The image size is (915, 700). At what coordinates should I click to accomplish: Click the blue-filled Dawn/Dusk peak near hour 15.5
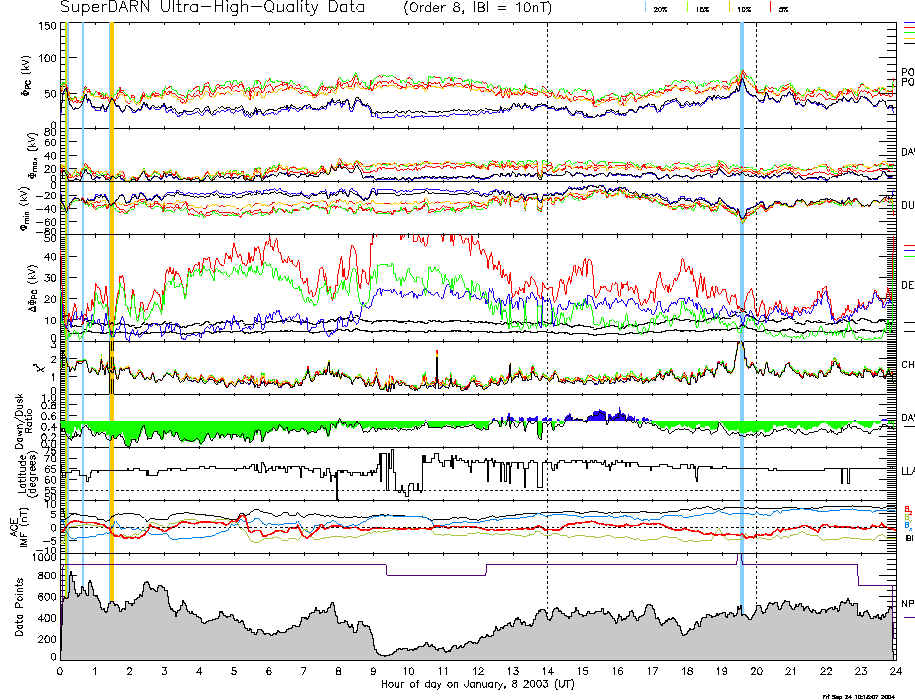(x=598, y=415)
